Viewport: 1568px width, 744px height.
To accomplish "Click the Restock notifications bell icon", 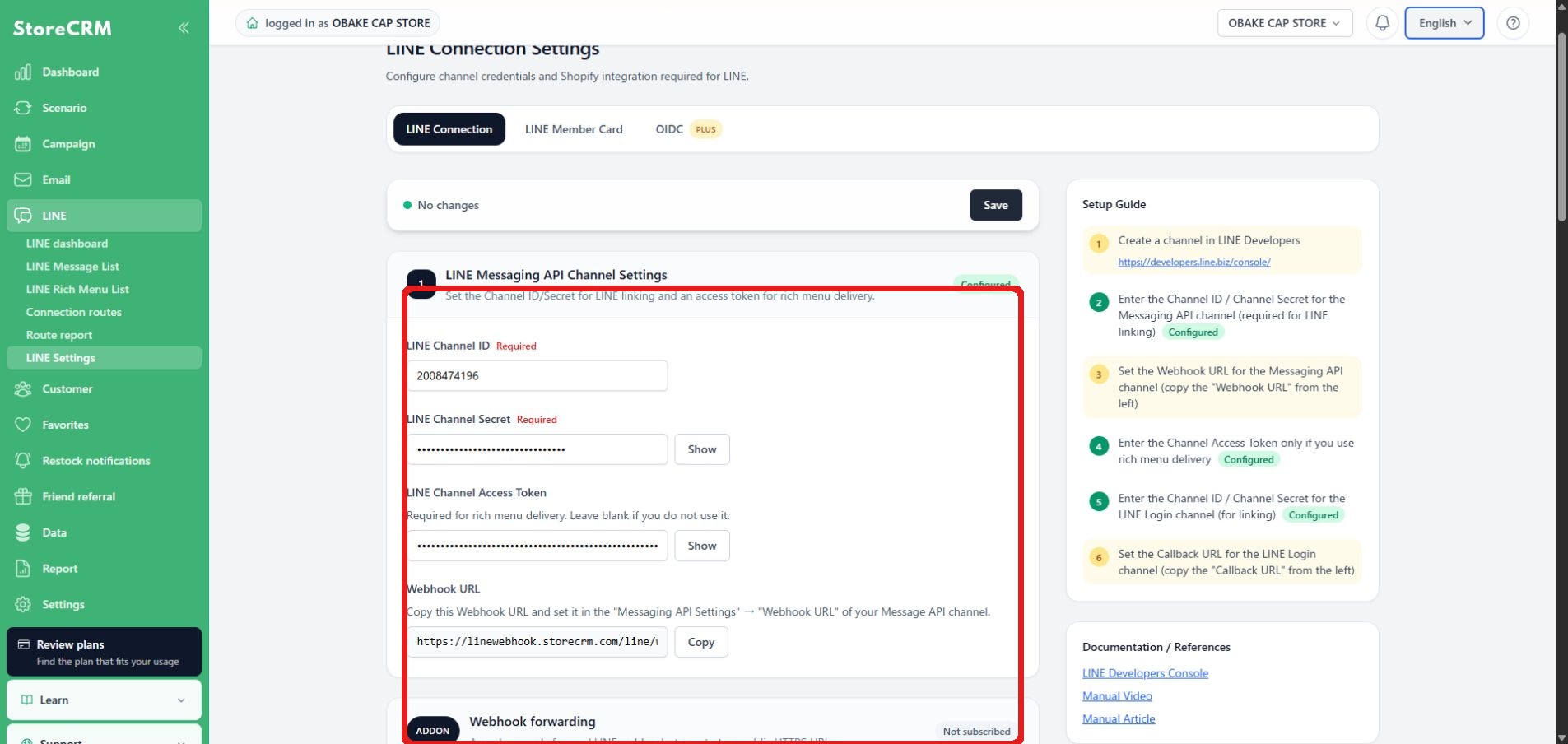I will [23, 461].
